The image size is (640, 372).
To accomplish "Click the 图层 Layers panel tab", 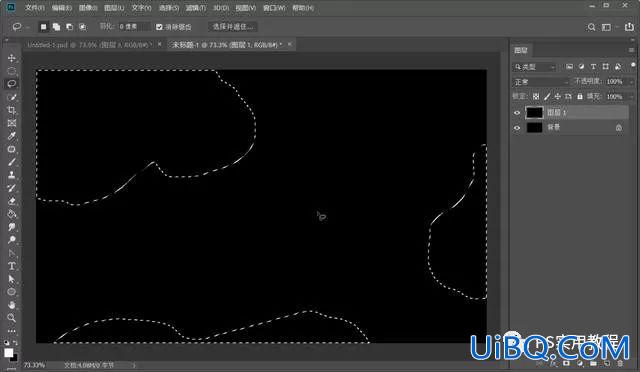I will point(521,50).
